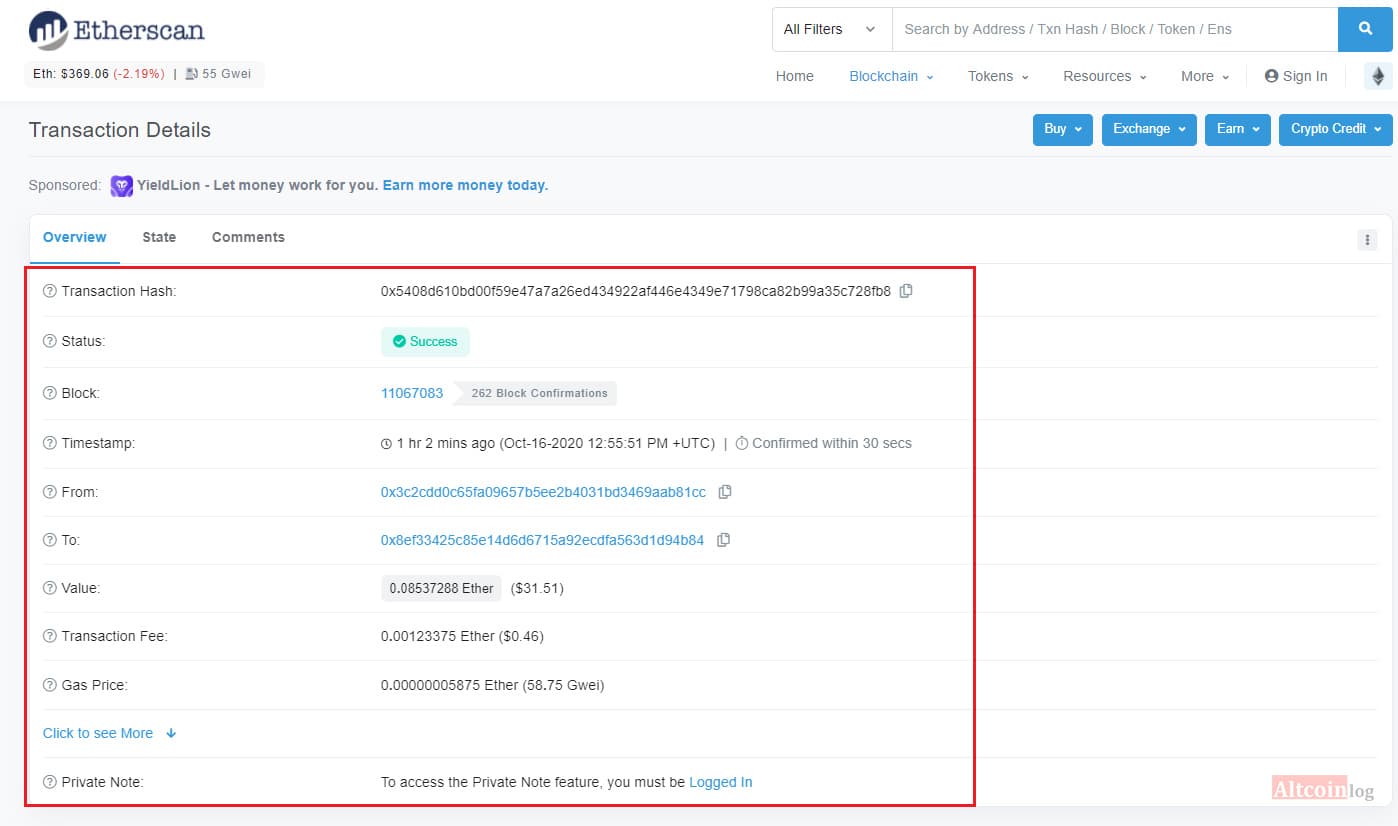
Task: Click the help icon beside Transaction Hash
Action: point(50,291)
